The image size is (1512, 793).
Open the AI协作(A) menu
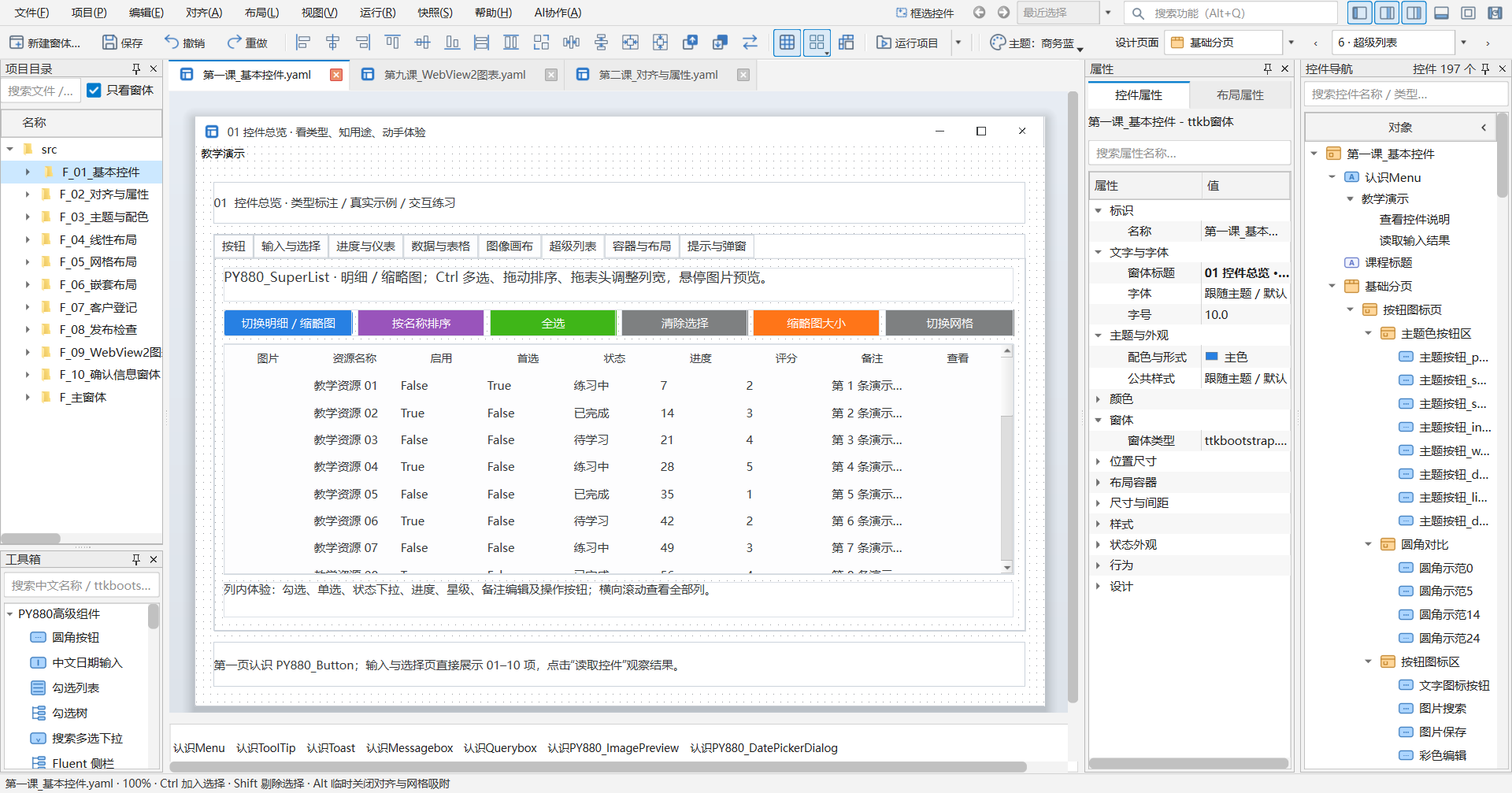[558, 13]
